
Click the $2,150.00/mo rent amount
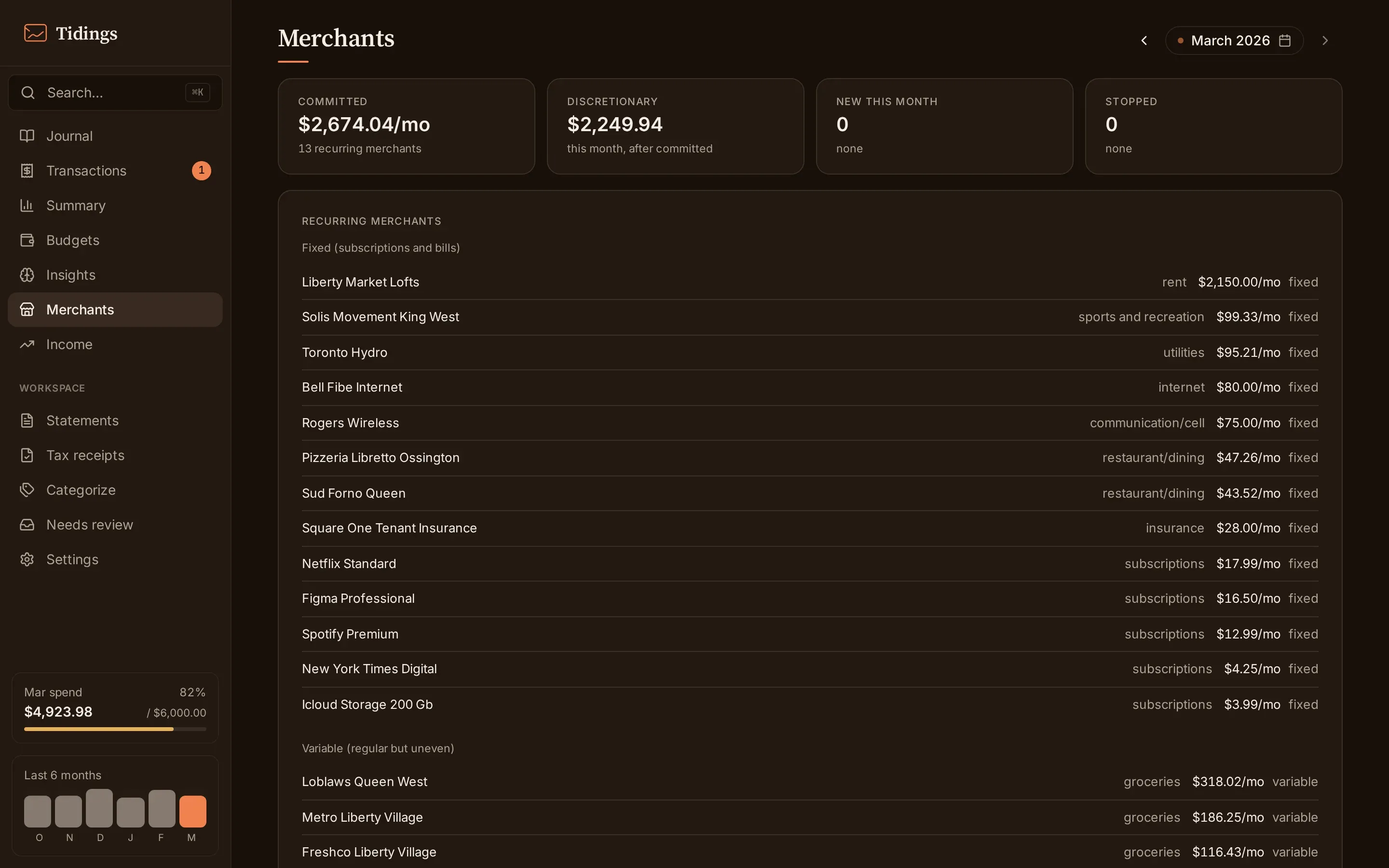point(1239,282)
